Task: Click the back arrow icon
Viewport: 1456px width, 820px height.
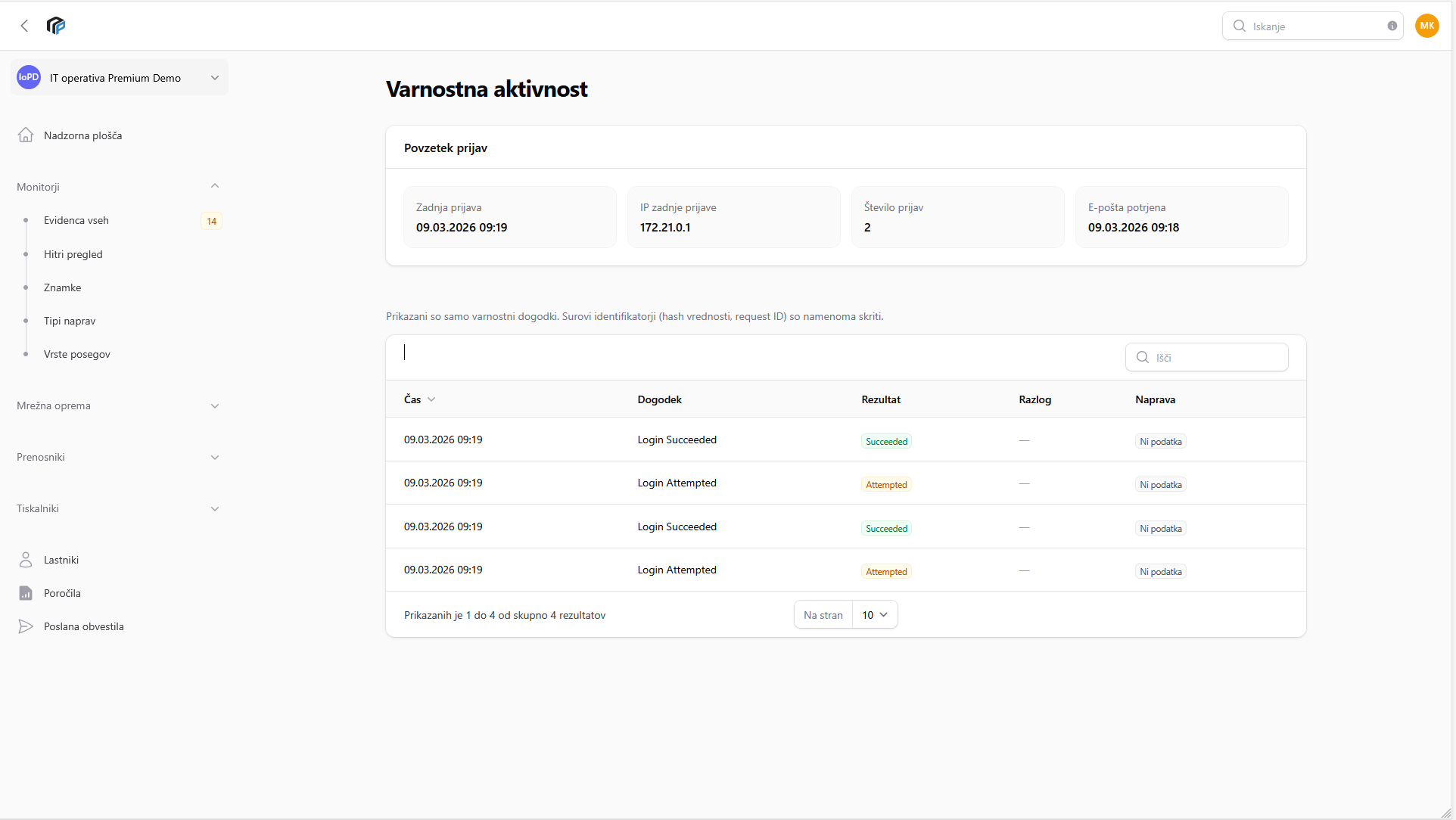Action: 24,26
